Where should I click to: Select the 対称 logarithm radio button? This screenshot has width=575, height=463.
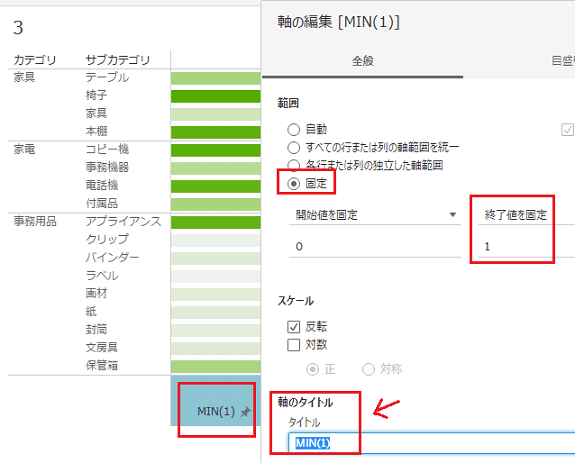[368, 369]
